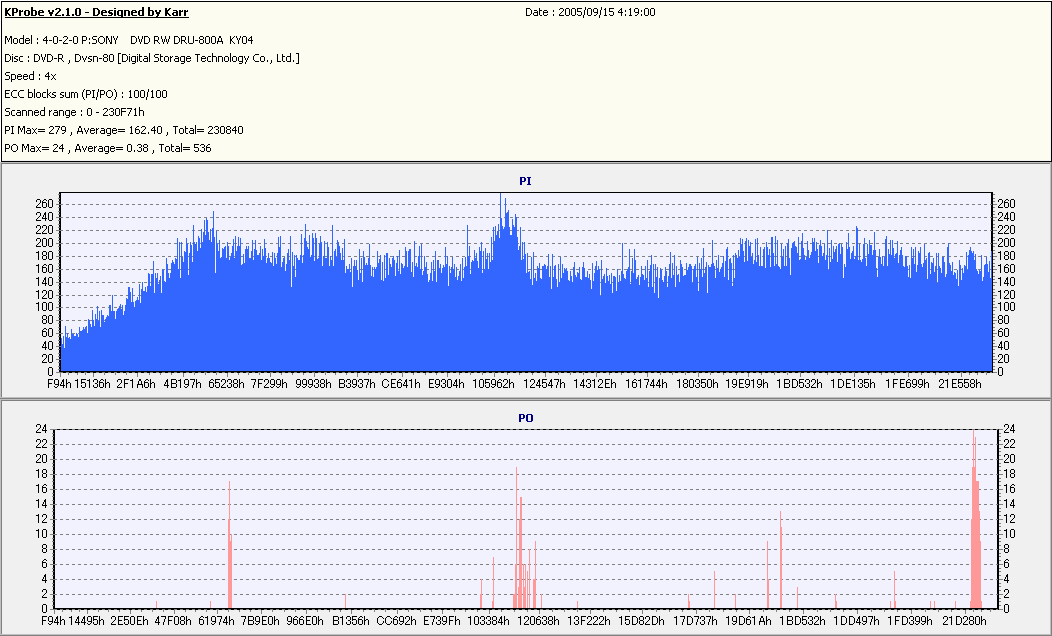Click the ECC blocks sum line
The height and width of the screenshot is (636, 1052).
coord(86,94)
